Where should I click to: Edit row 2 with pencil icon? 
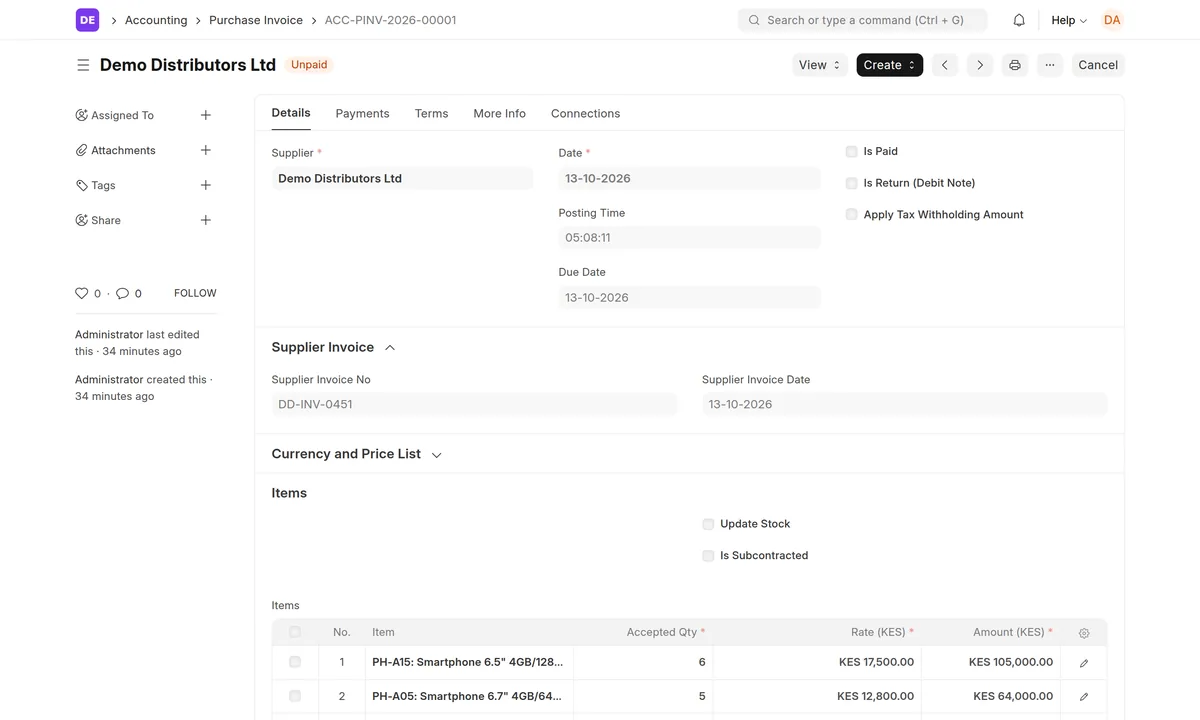tap(1084, 696)
